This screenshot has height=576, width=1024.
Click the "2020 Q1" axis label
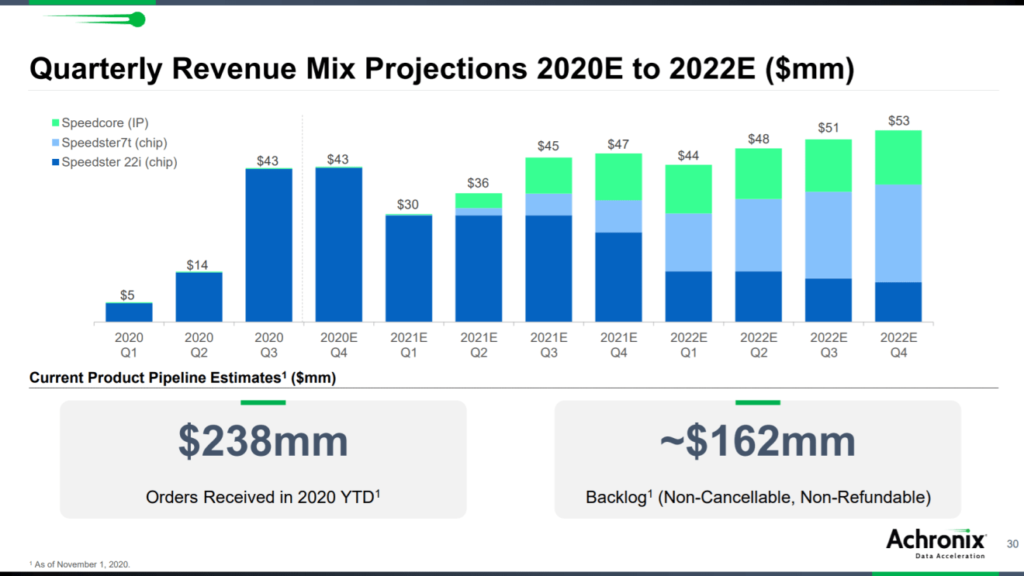click(x=129, y=345)
